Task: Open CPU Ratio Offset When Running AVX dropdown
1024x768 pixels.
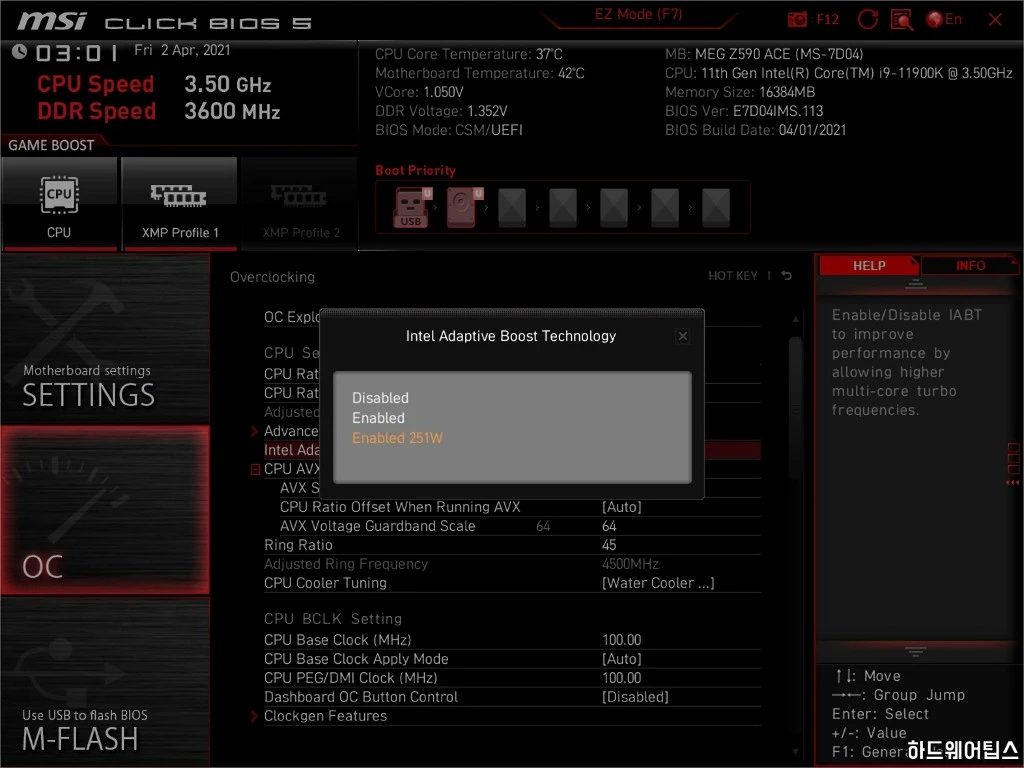Action: coord(622,507)
